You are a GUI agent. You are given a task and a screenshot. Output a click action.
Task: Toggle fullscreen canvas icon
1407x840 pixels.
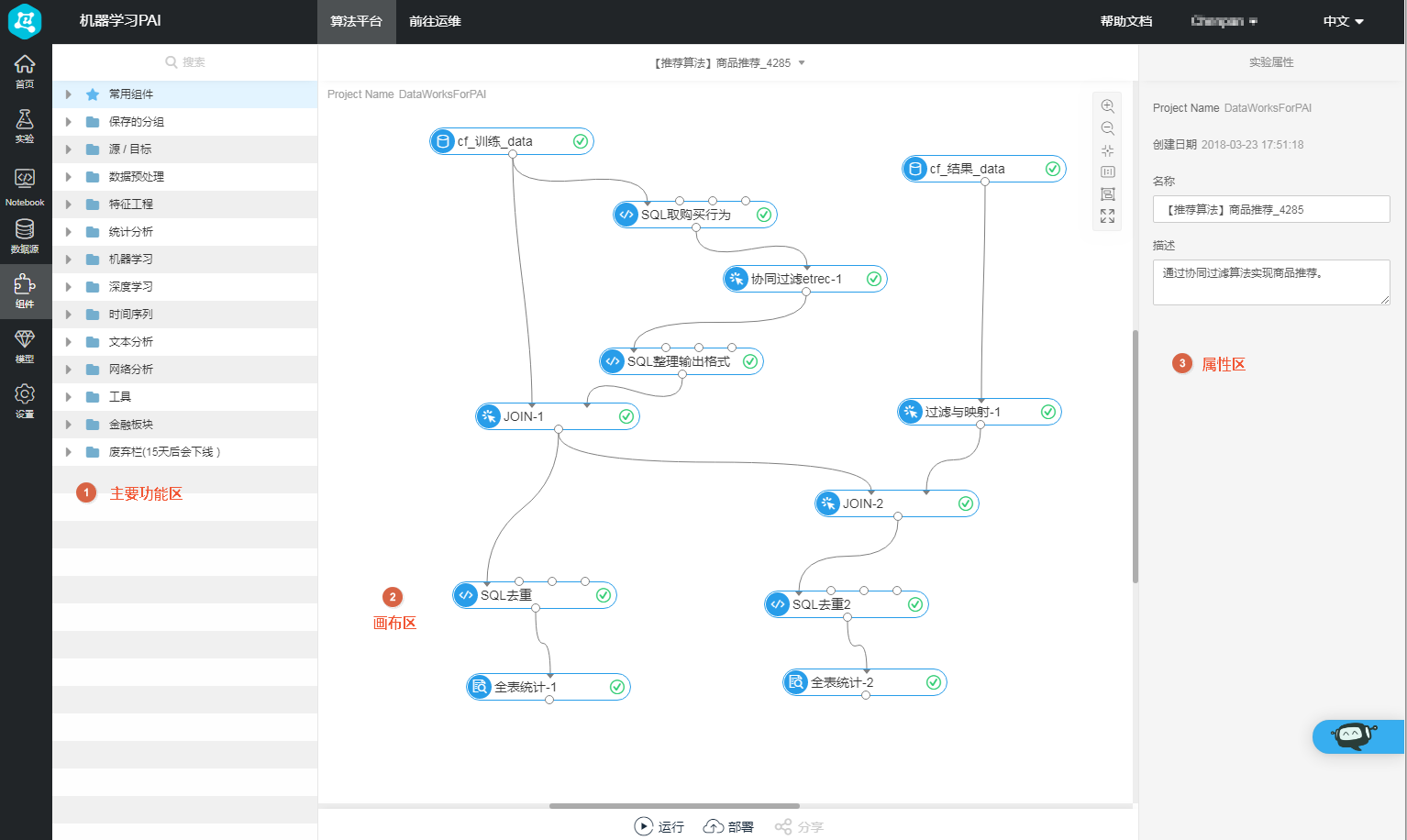pos(1108,216)
